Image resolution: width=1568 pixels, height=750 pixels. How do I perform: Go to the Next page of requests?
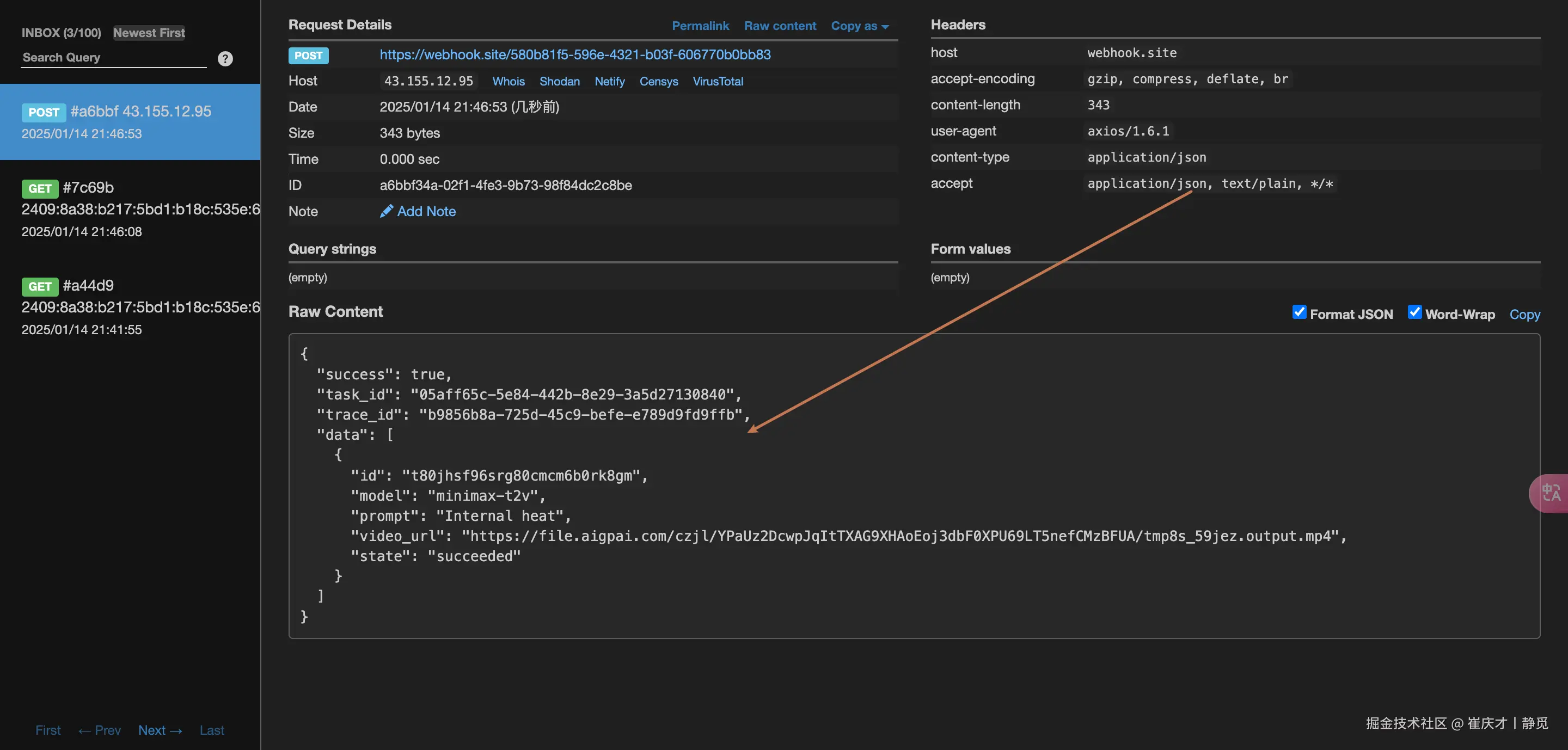(x=160, y=730)
